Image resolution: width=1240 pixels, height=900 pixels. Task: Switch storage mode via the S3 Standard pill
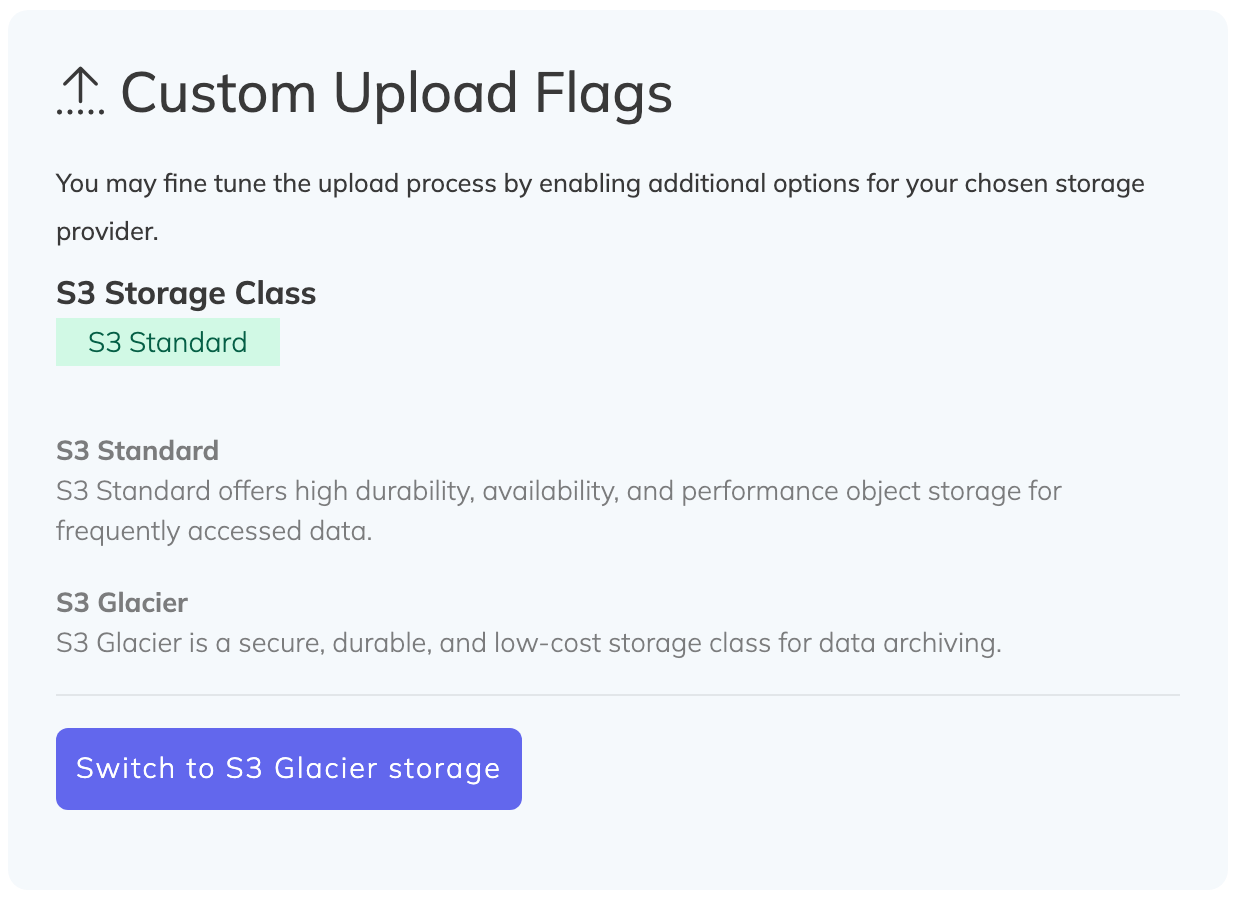click(x=168, y=341)
